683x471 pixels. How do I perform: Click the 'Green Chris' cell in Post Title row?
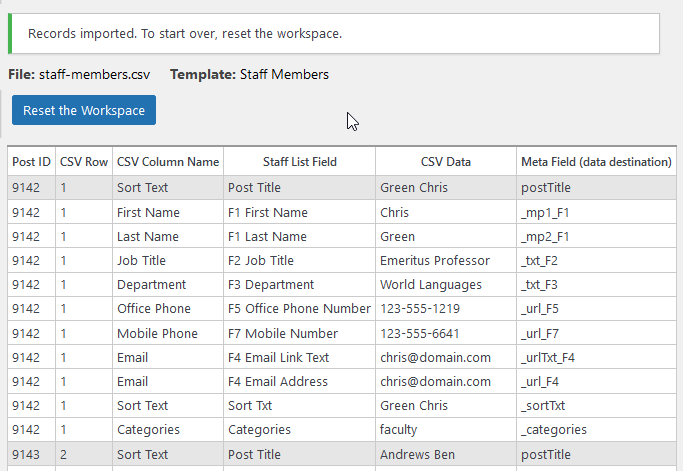(414, 188)
